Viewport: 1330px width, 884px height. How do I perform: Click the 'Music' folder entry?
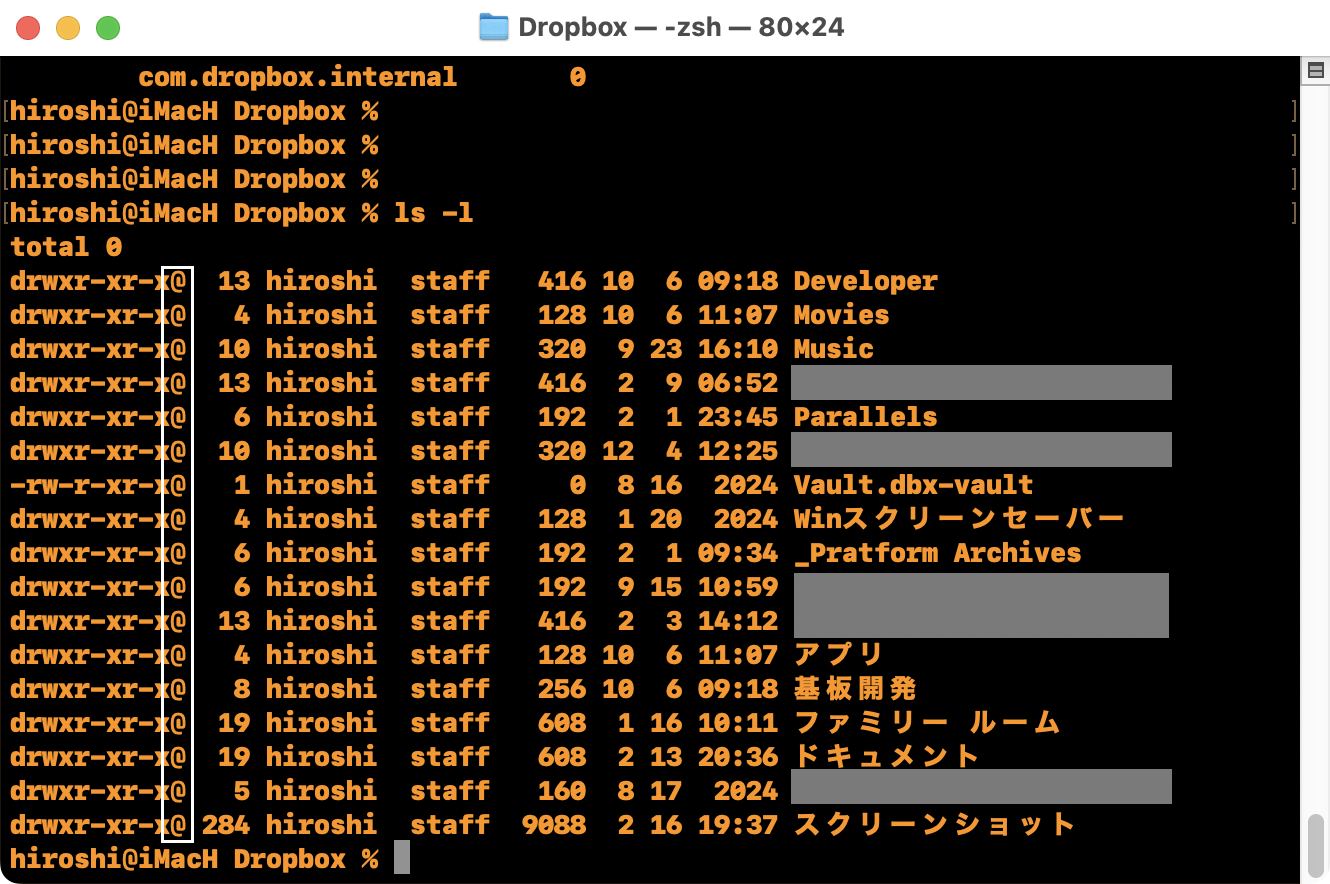[x=832, y=348]
